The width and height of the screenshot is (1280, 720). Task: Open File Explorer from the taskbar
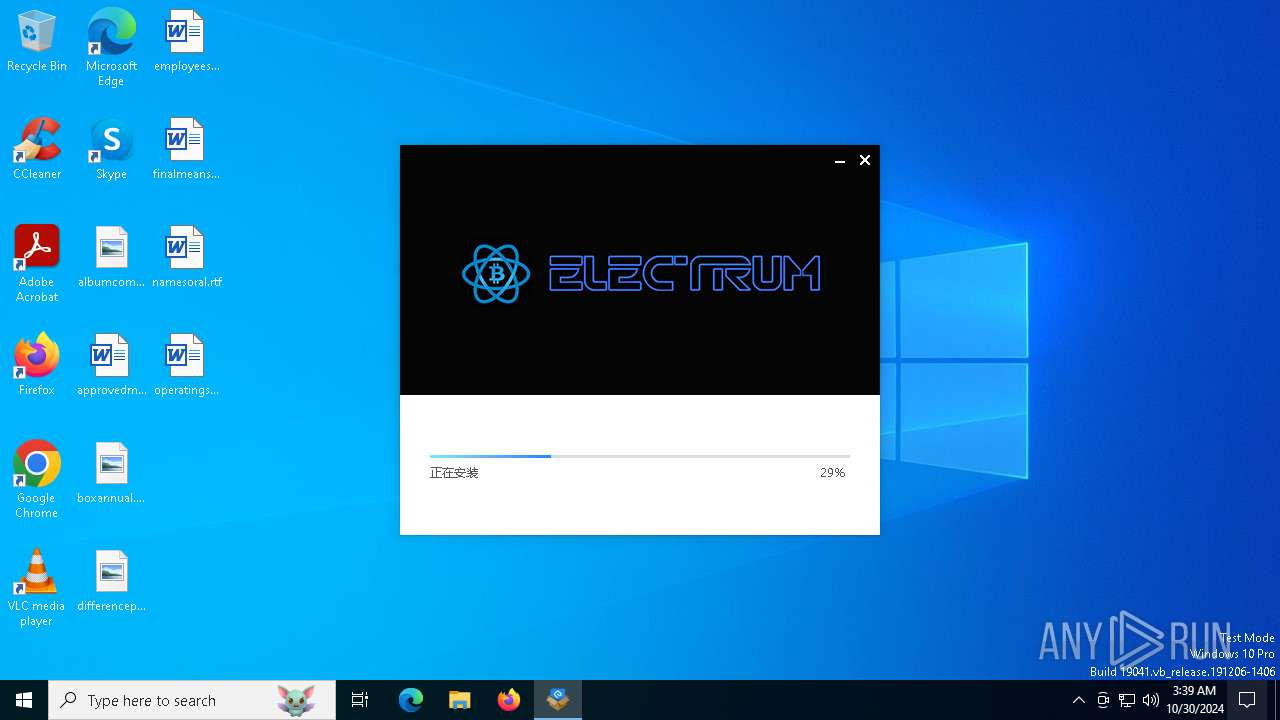459,700
